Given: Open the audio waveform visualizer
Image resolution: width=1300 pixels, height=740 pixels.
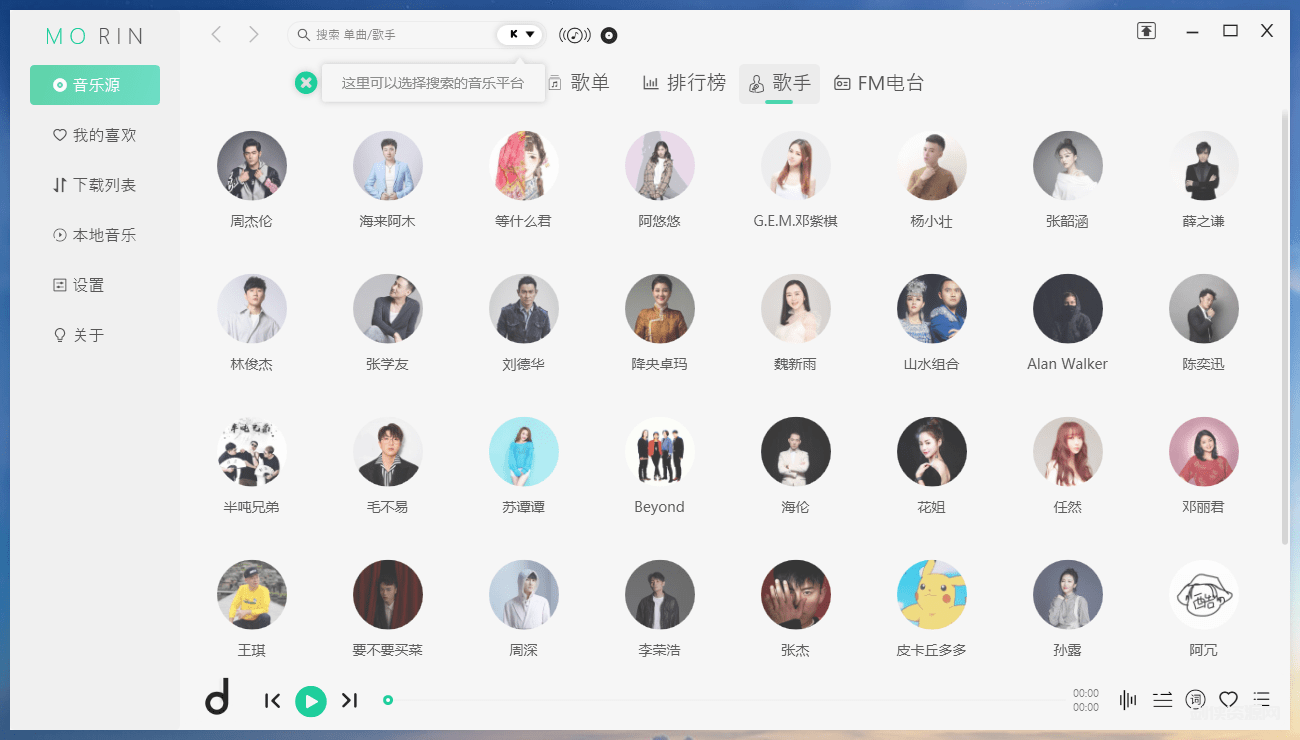Looking at the screenshot, I should [x=1128, y=700].
